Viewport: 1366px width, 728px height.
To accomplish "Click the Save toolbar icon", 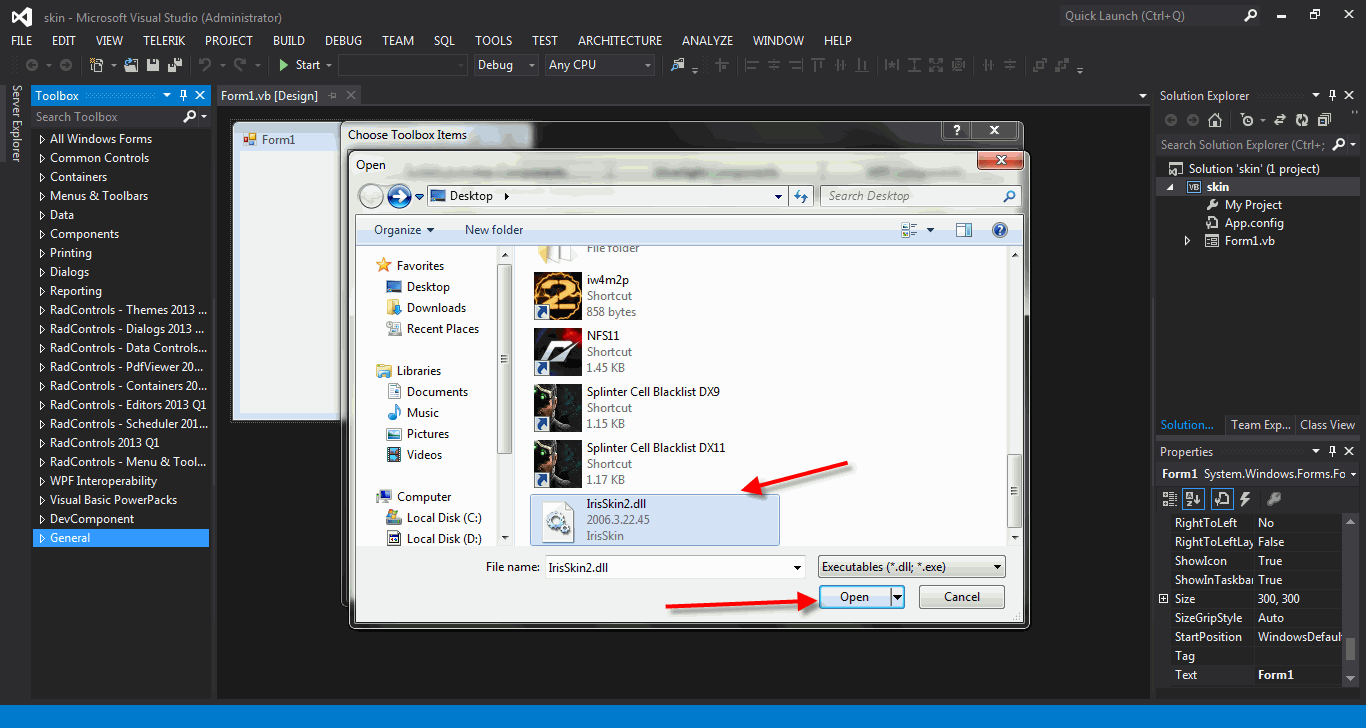I will click(x=154, y=65).
